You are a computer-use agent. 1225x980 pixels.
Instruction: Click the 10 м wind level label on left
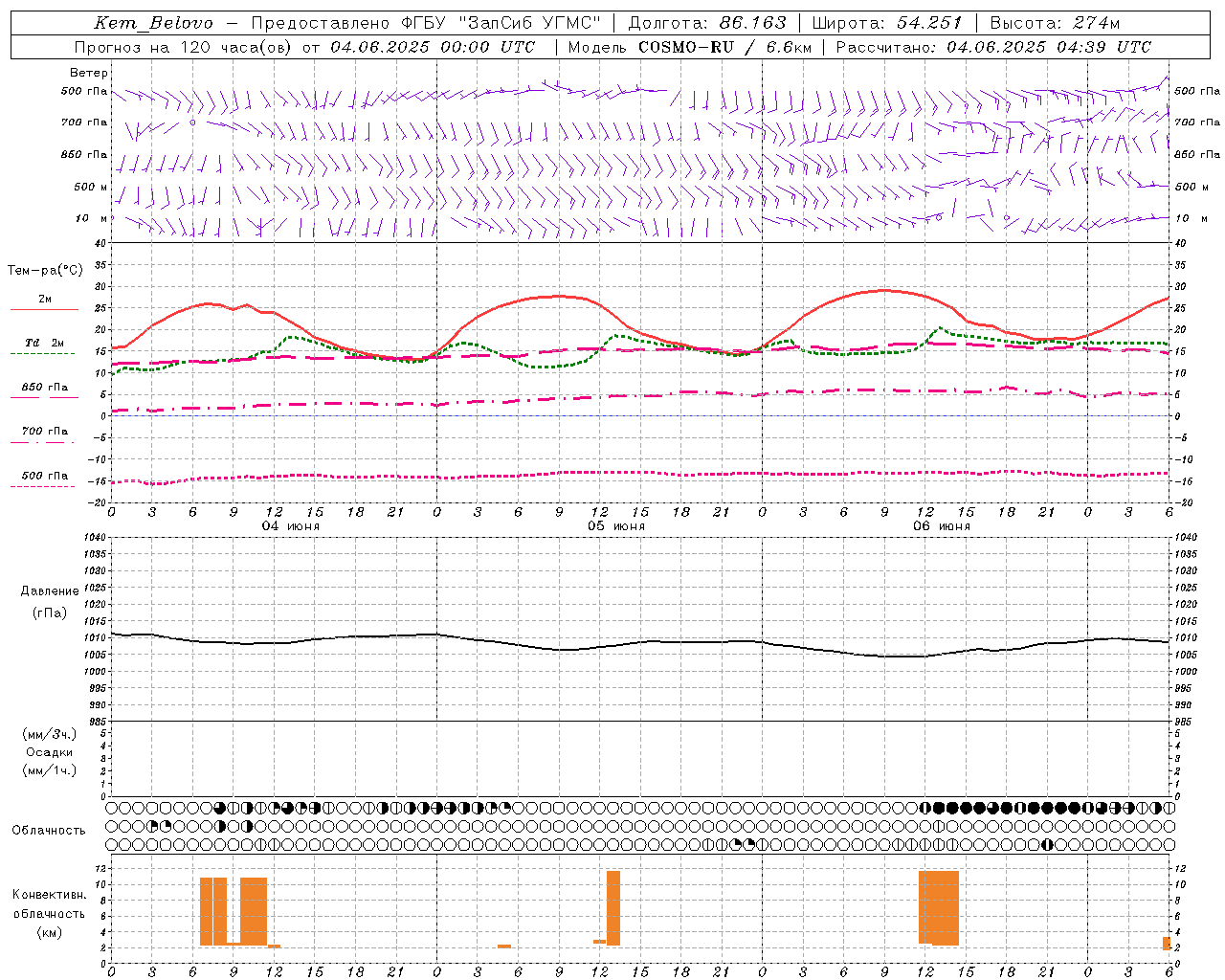pyautogui.click(x=92, y=218)
